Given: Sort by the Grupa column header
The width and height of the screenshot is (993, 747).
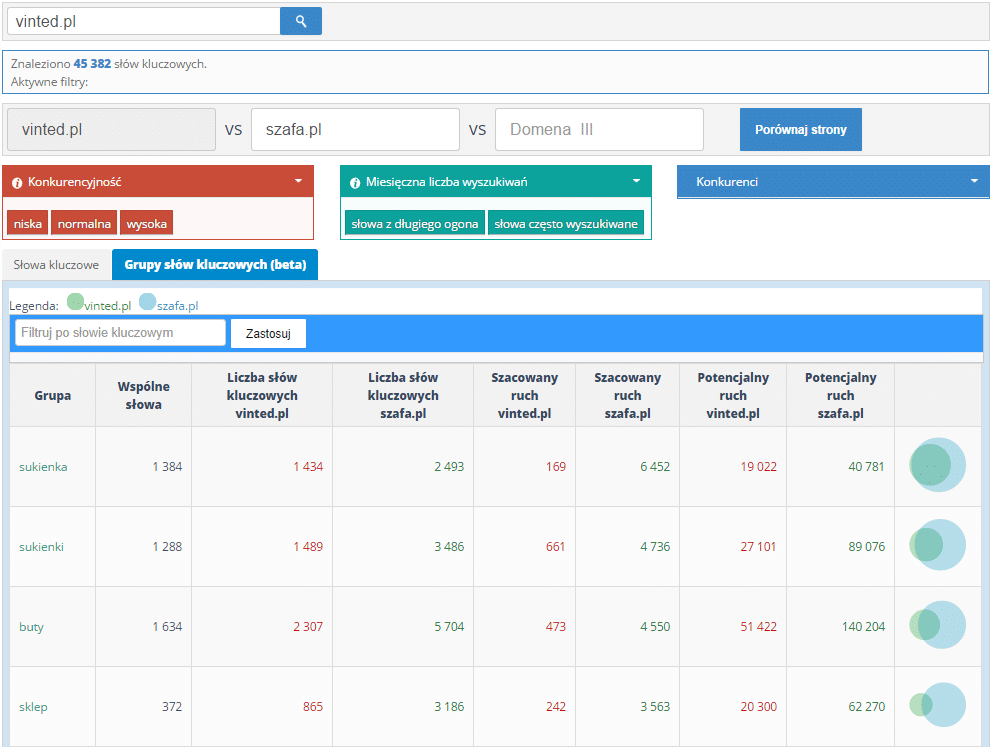Looking at the screenshot, I should point(53,395).
